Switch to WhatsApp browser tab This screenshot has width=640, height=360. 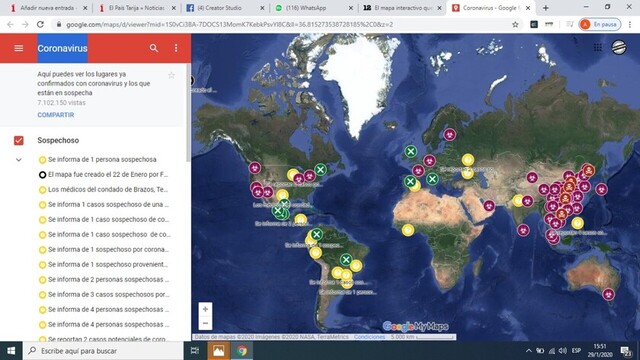[x=313, y=8]
